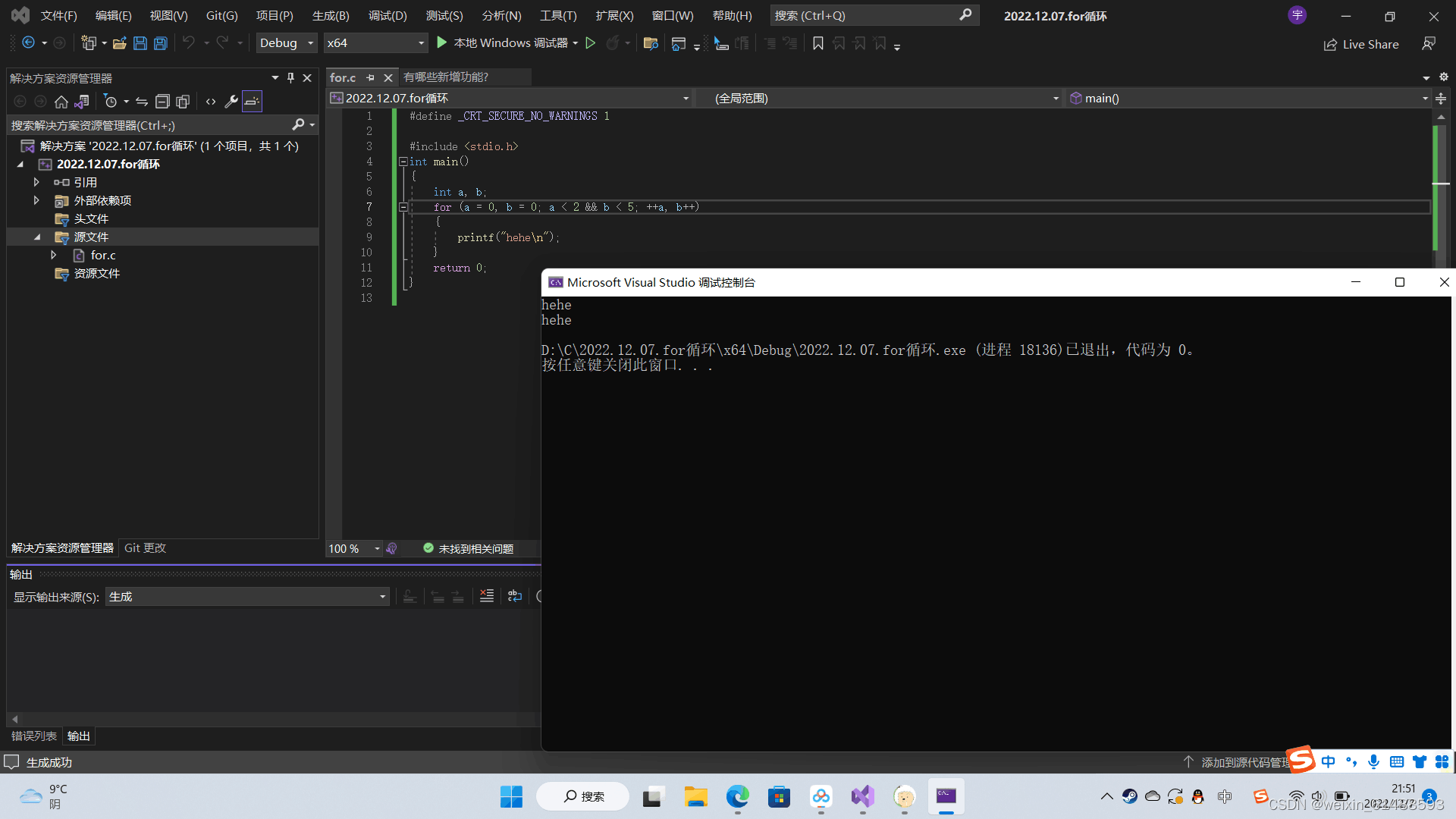Select the 资源文件 folder in tree
Viewport: 1456px width, 819px height.
point(96,273)
